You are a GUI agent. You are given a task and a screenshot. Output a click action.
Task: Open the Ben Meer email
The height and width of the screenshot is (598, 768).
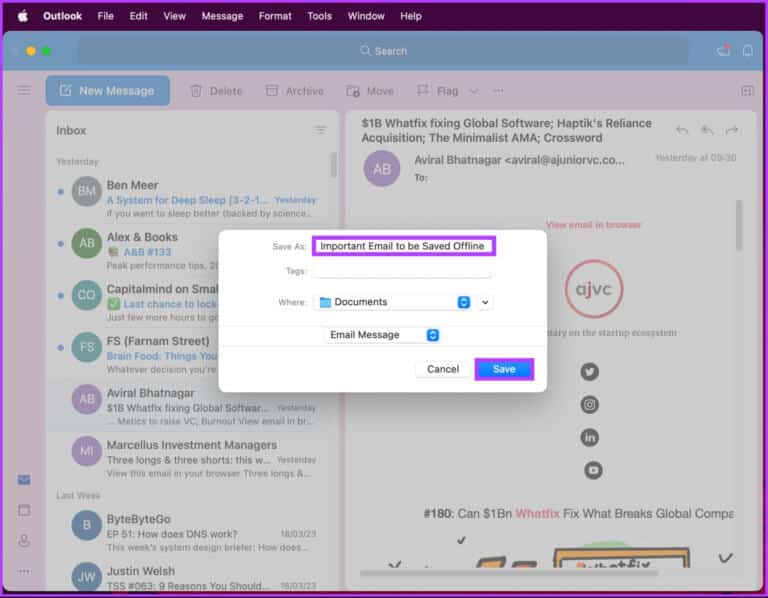[x=189, y=198]
